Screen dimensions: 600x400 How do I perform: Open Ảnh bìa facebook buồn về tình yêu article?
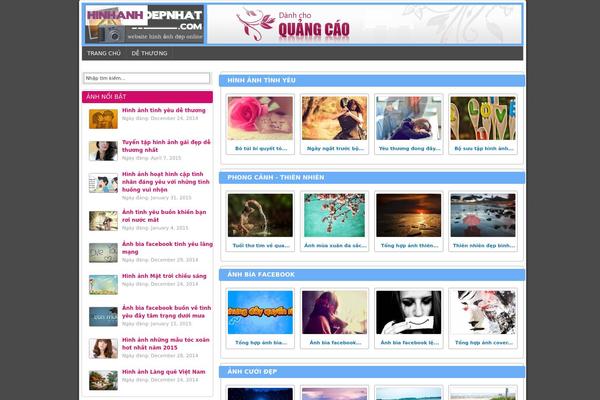(x=166, y=312)
